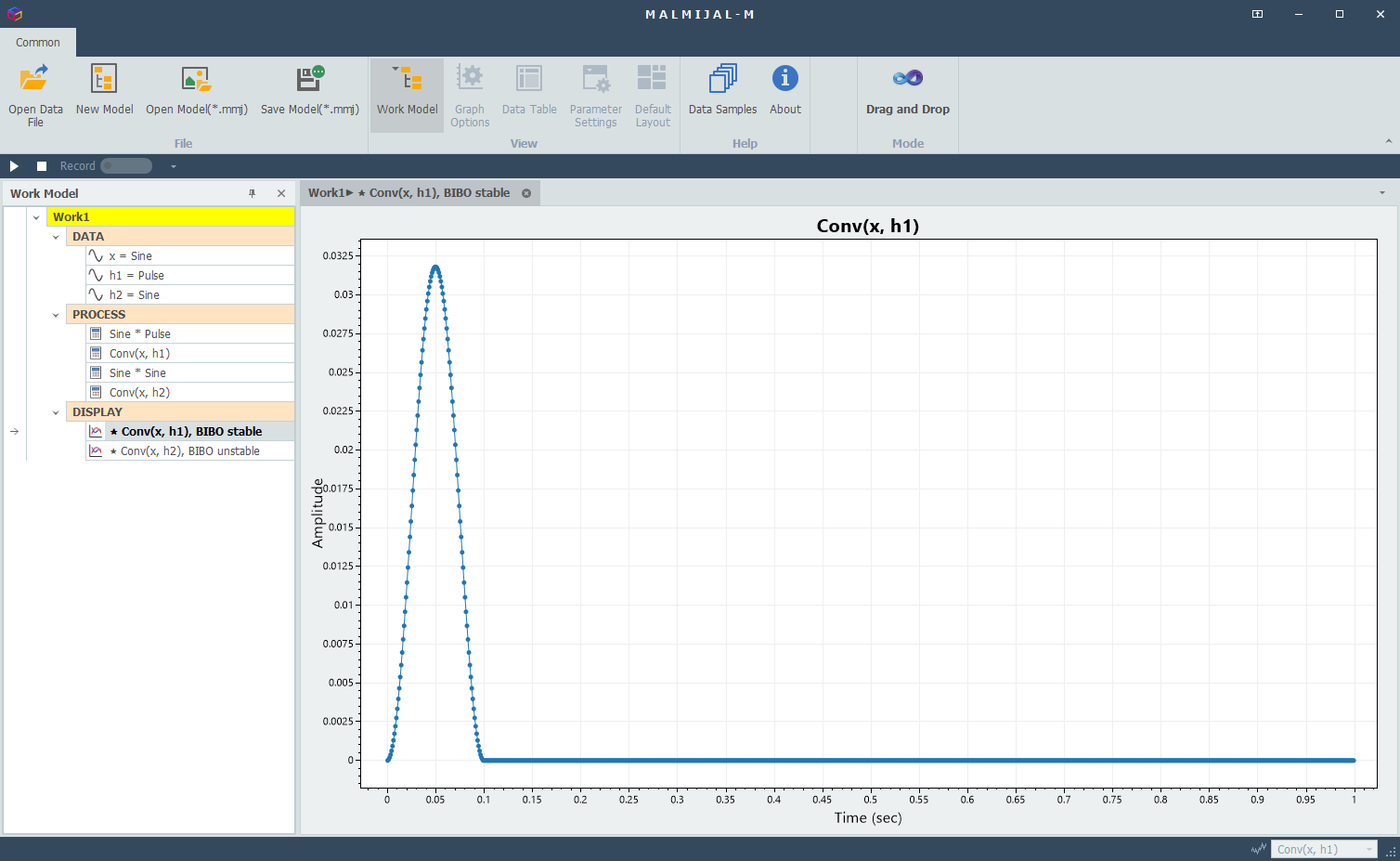Click the ribbon display options button
1400x861 pixels.
(x=1257, y=14)
